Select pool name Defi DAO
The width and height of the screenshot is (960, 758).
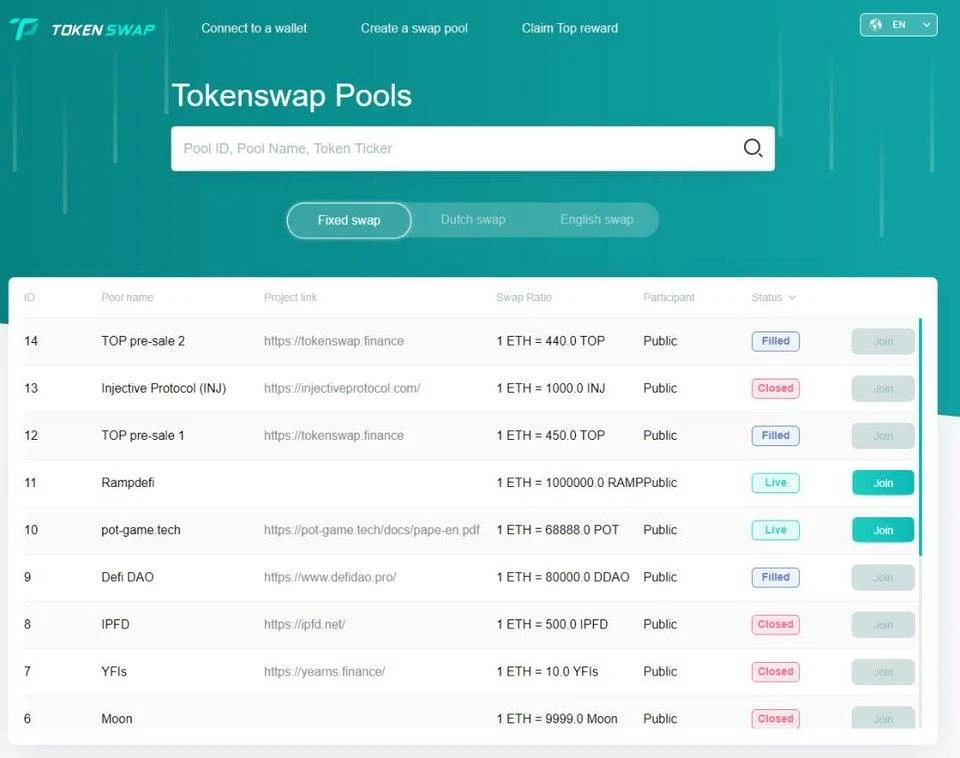(127, 577)
